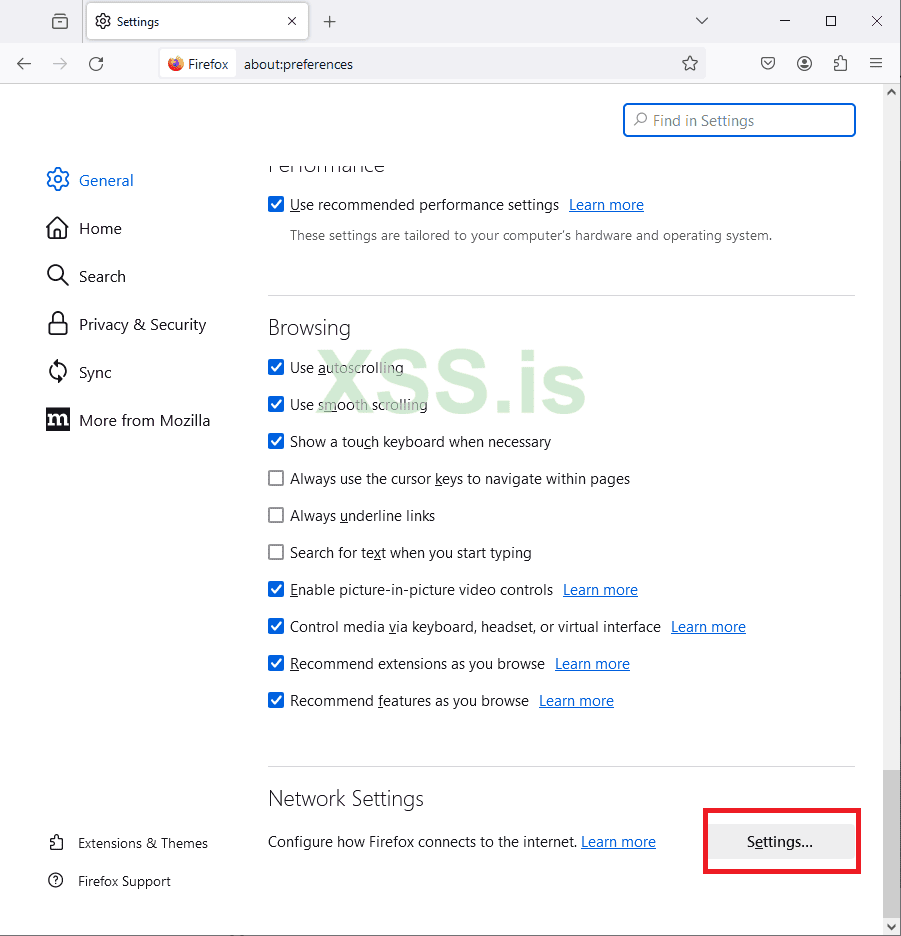The image size is (901, 936).
Task: Open the Extensions puzzle icon
Action: [x=840, y=64]
